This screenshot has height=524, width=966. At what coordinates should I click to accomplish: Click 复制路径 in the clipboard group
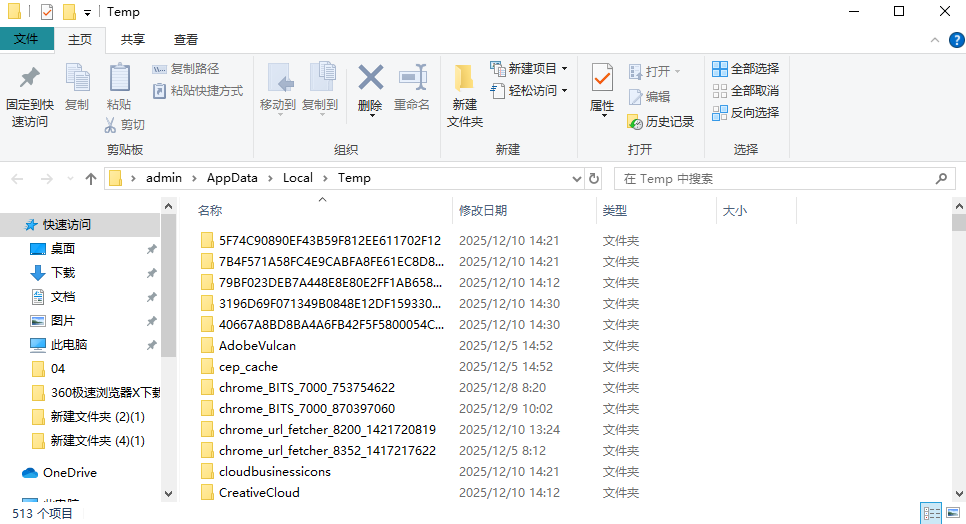pyautogui.click(x=186, y=69)
